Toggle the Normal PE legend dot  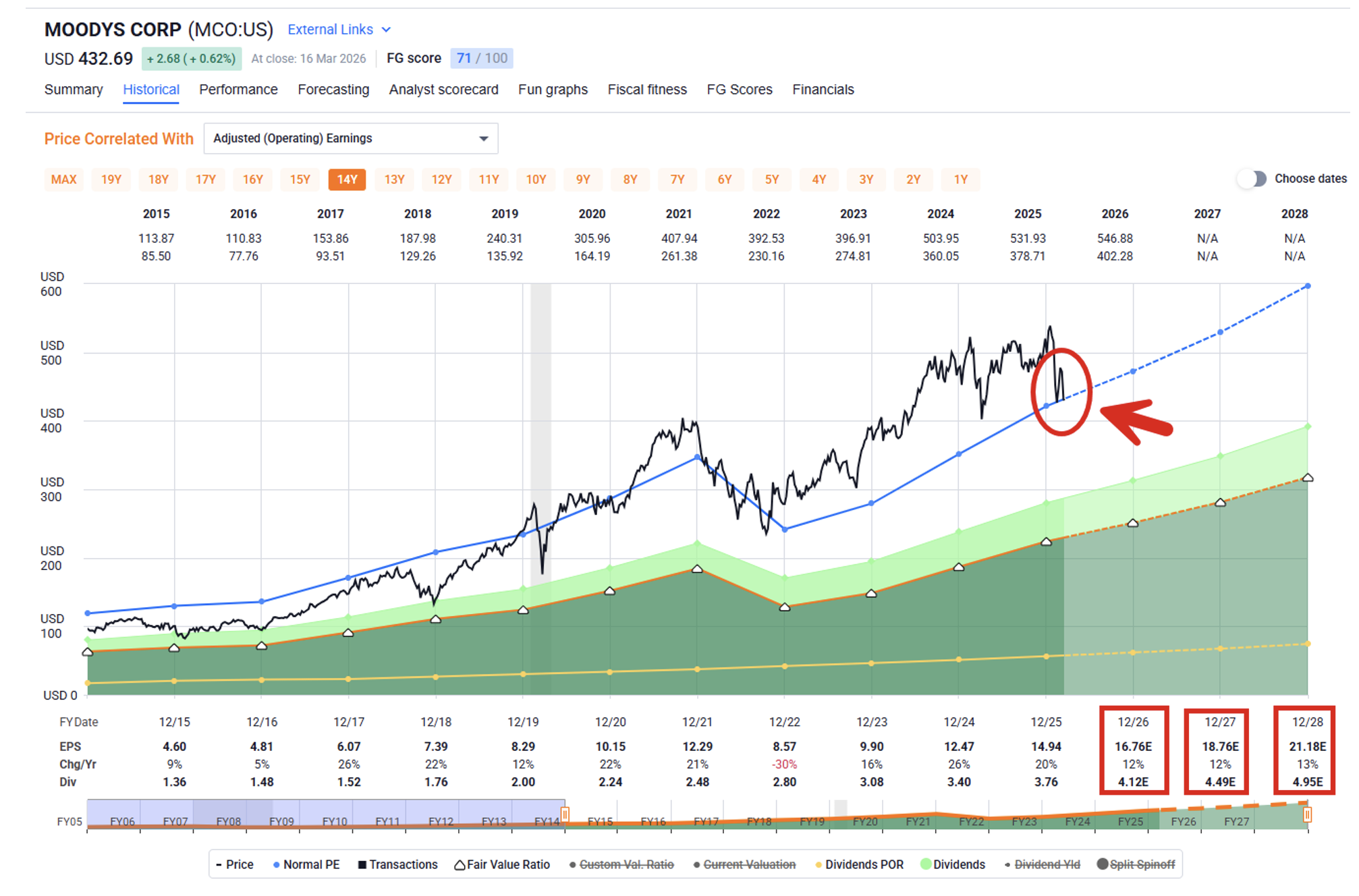(276, 865)
